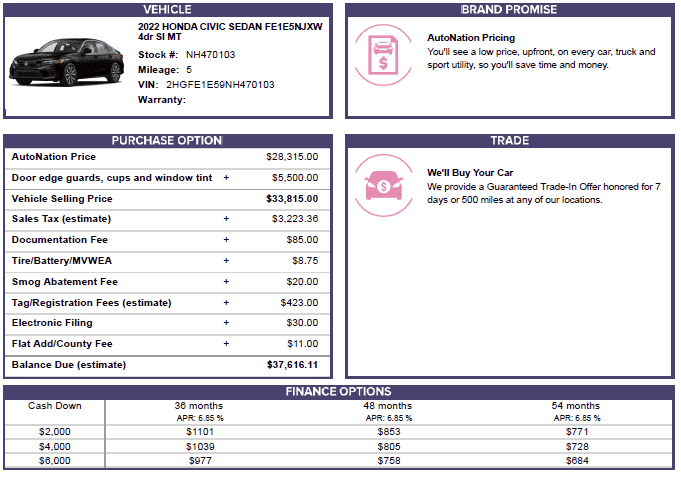The image size is (681, 478).
Task: Click the Balance Due amount $37,616.11
Action: (x=292, y=365)
